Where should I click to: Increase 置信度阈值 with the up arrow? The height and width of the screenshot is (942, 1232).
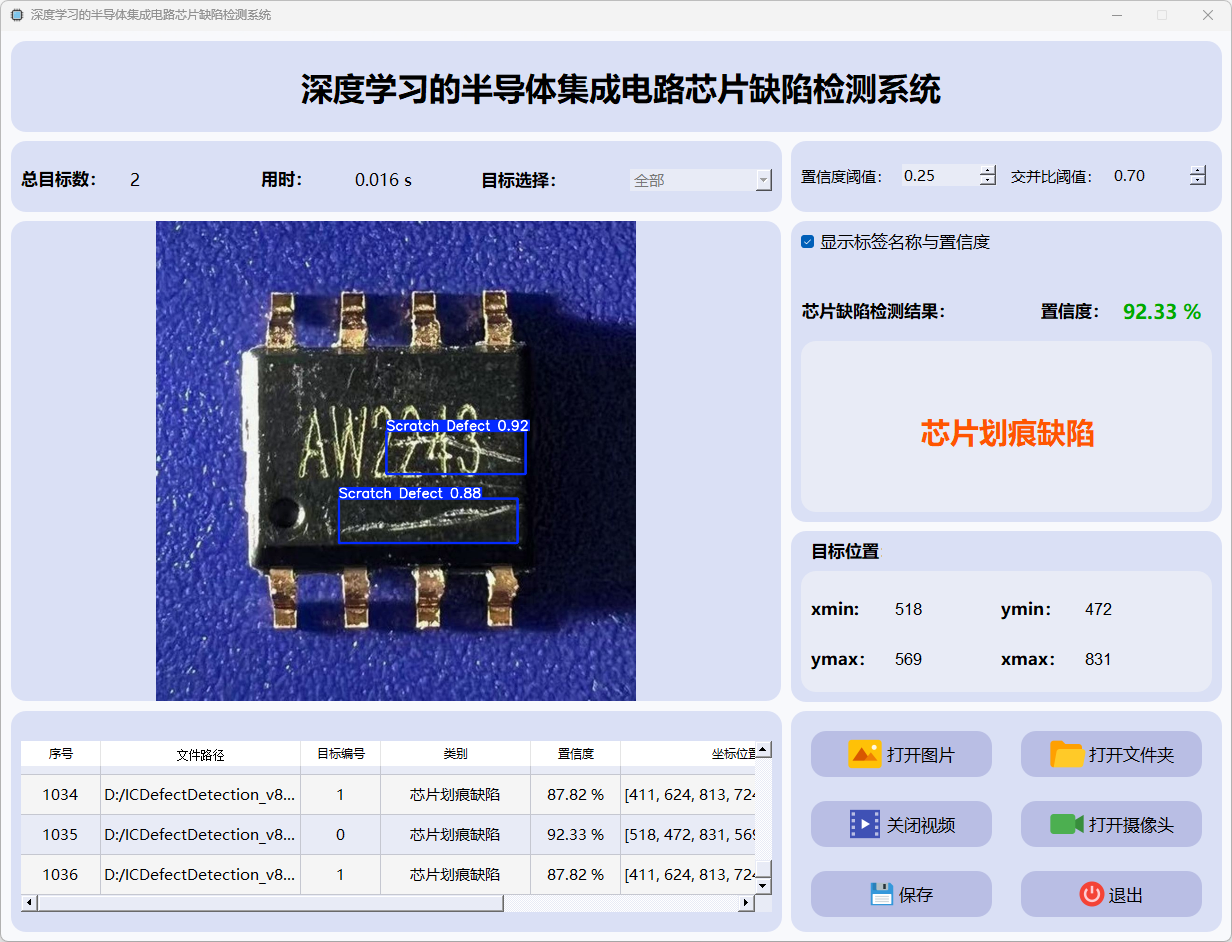(x=988, y=170)
